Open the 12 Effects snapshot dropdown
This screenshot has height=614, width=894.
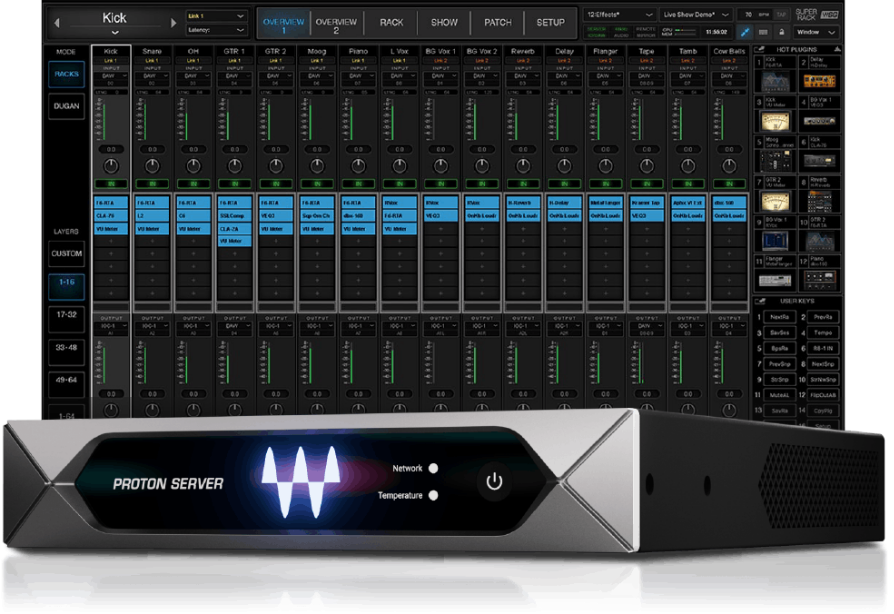pyautogui.click(x=619, y=15)
